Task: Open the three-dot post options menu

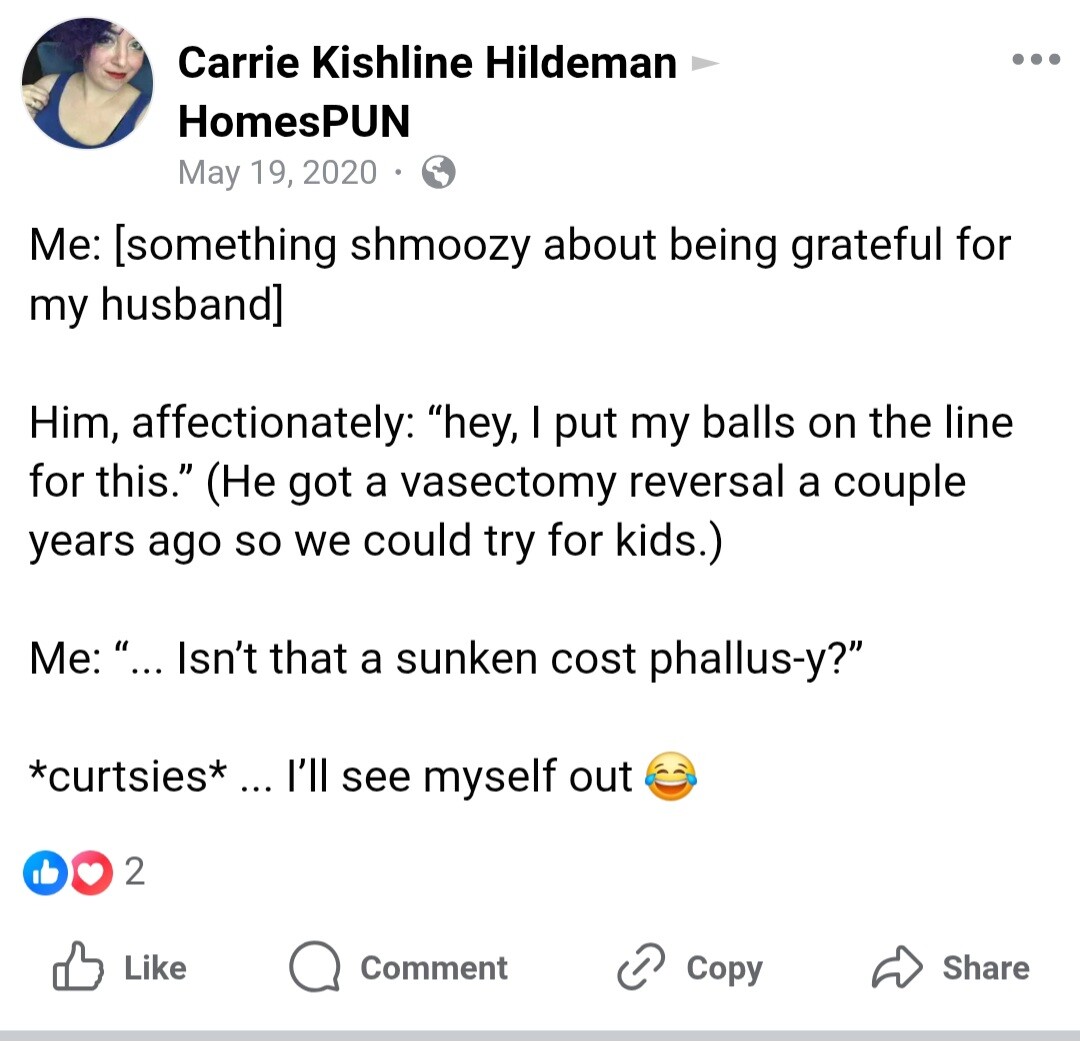Action: tap(1035, 59)
